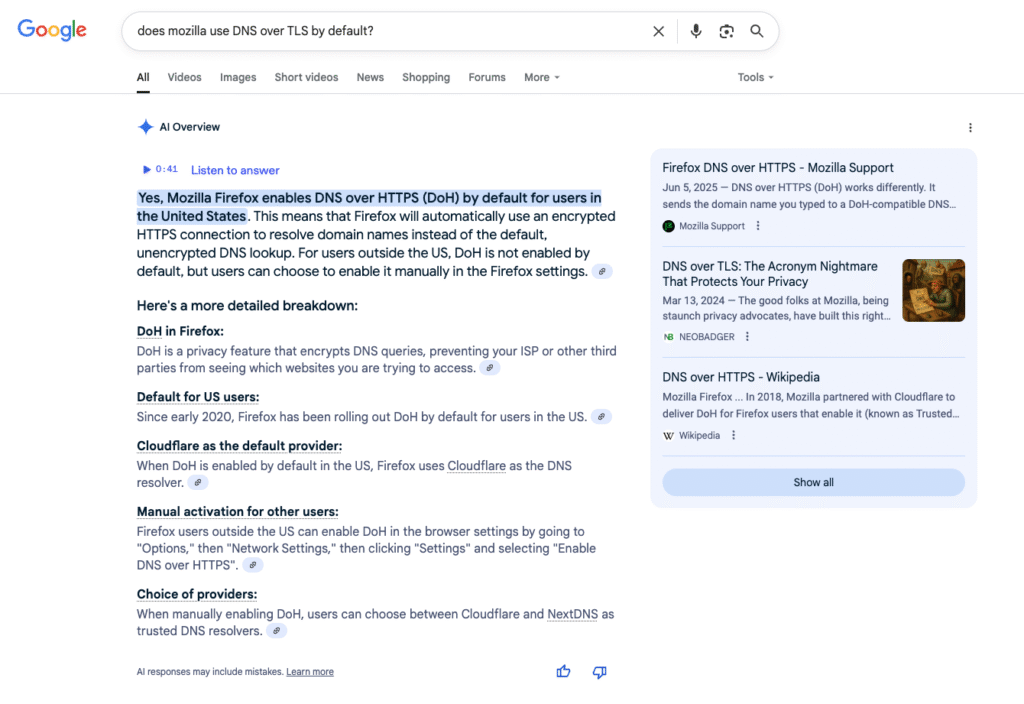Give thumbs up feedback on AI Overview
The width and height of the screenshot is (1024, 704).
click(563, 671)
